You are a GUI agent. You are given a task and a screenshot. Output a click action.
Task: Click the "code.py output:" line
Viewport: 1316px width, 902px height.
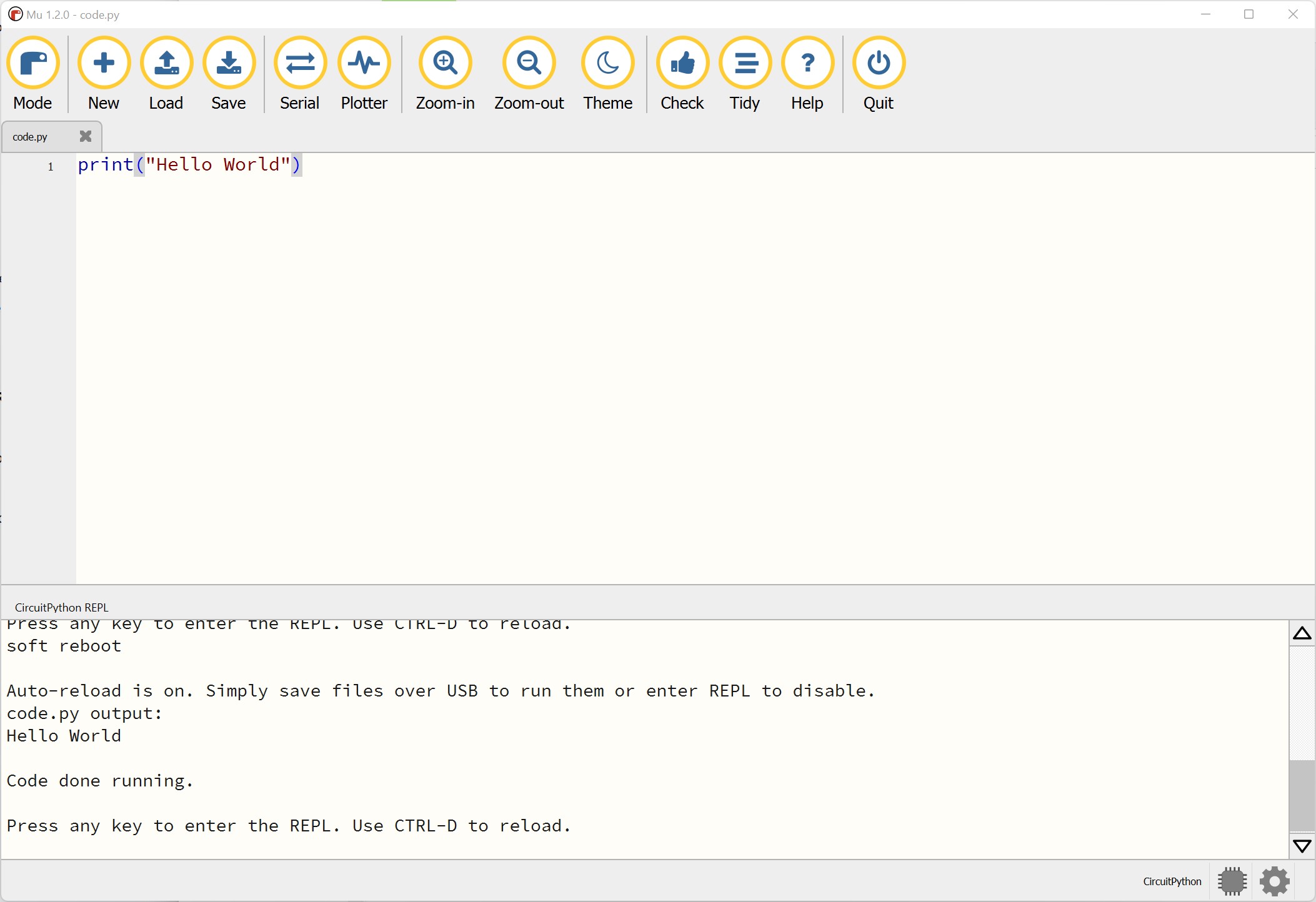tap(84, 713)
